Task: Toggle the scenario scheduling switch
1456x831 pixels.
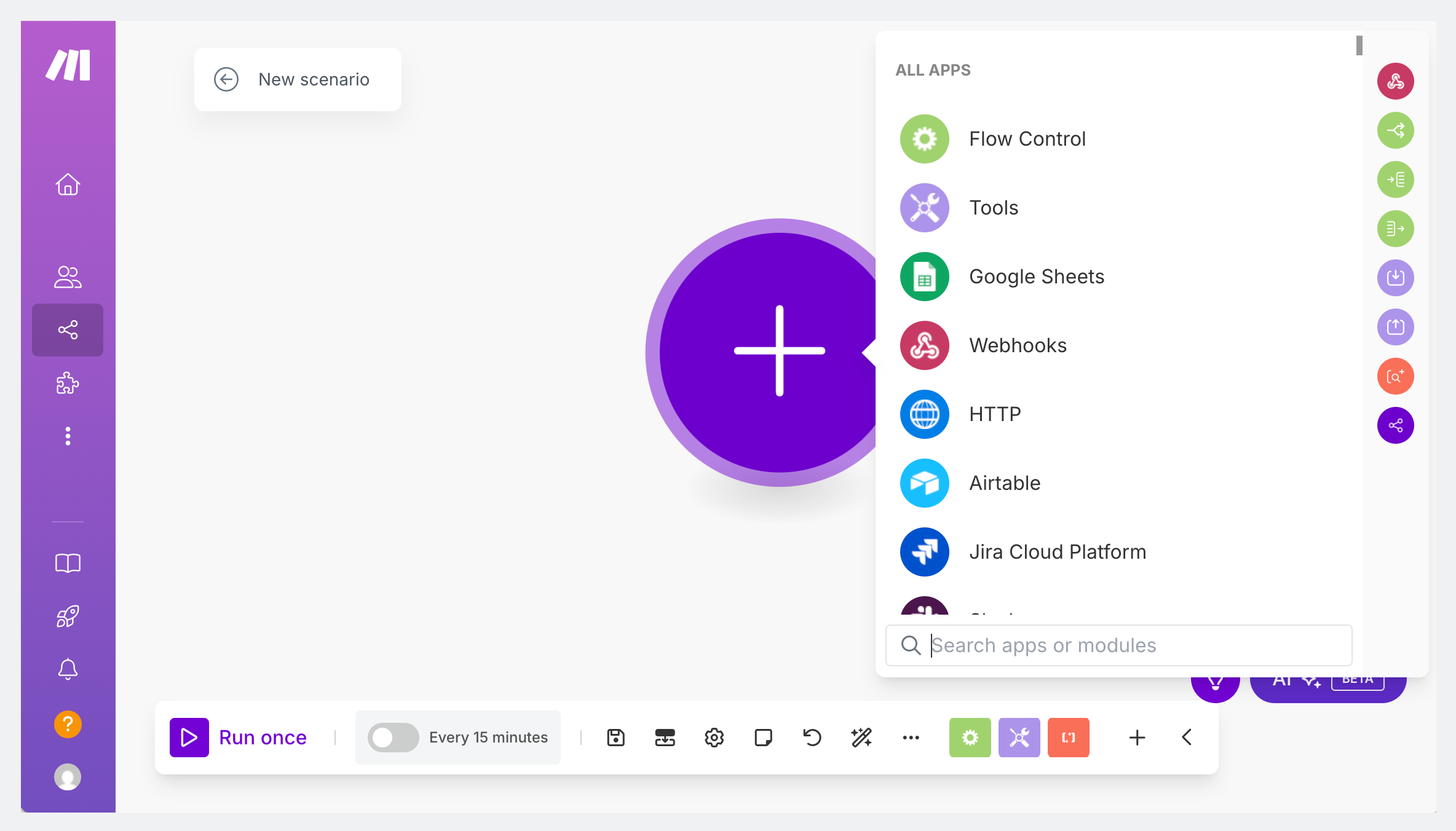Action: 394,737
